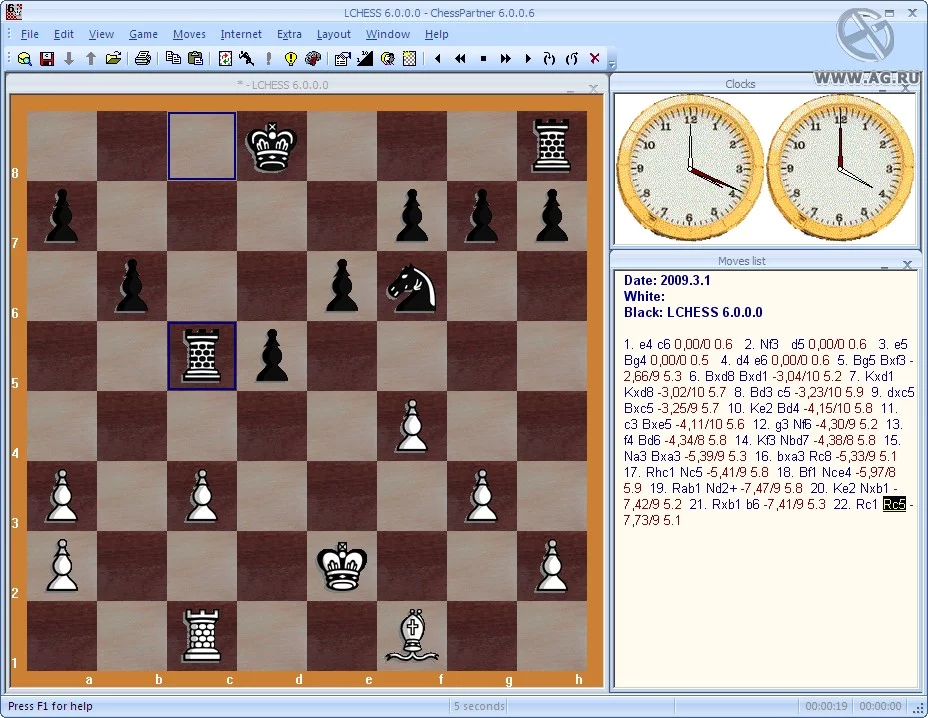
Task: Step forward one move with single right arrow
Action: pos(528,59)
